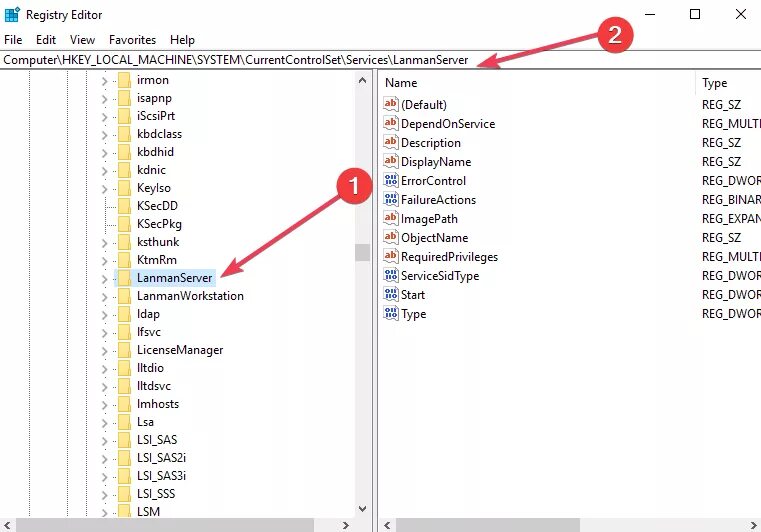This screenshot has width=761, height=532.
Task: Click the DependOnService string value icon
Action: (x=391, y=123)
